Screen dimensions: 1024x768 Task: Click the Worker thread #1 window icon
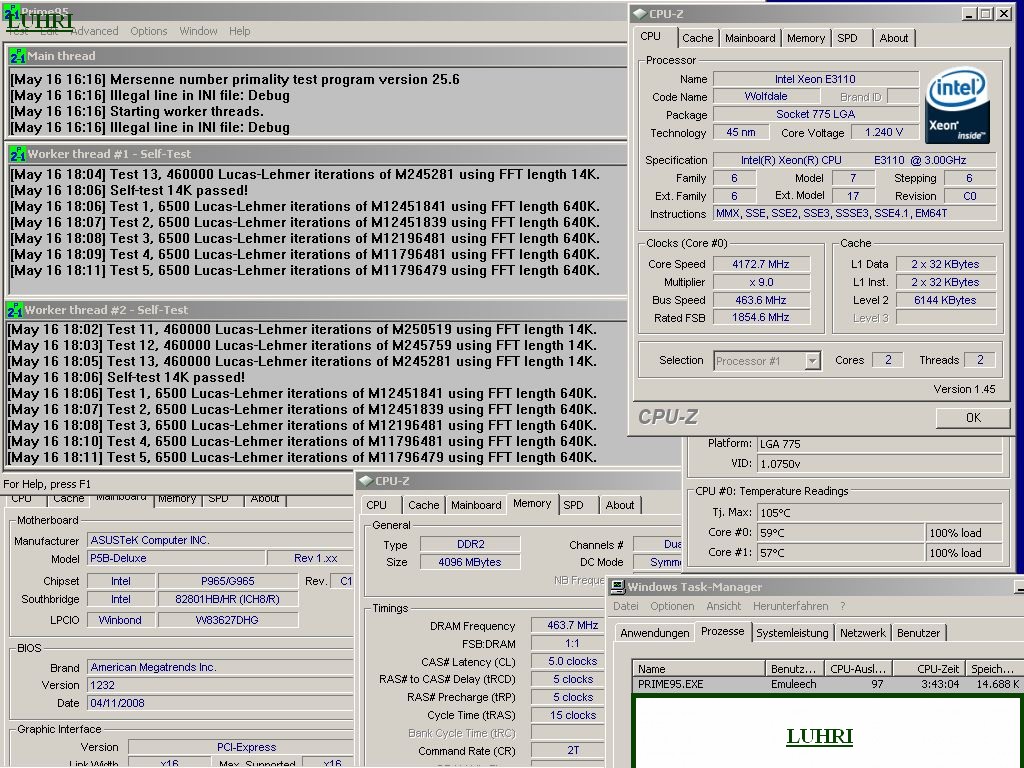coord(17,154)
